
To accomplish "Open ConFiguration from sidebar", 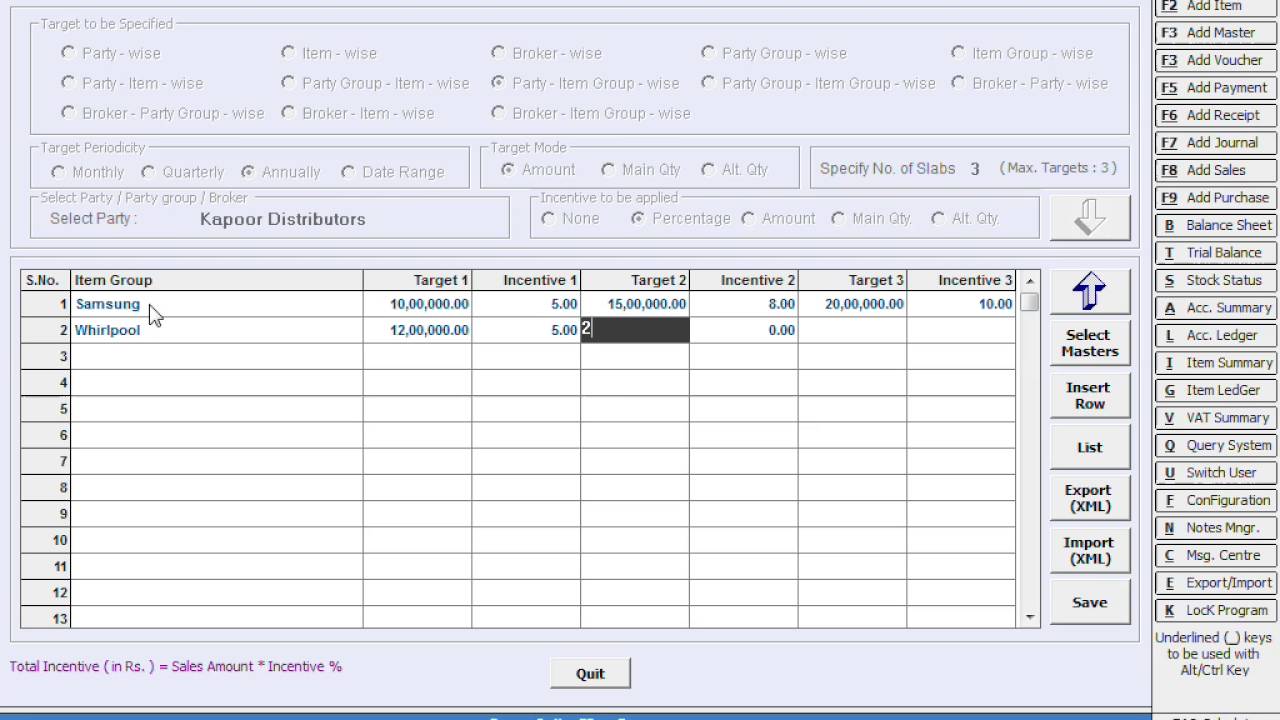I will coord(1215,500).
